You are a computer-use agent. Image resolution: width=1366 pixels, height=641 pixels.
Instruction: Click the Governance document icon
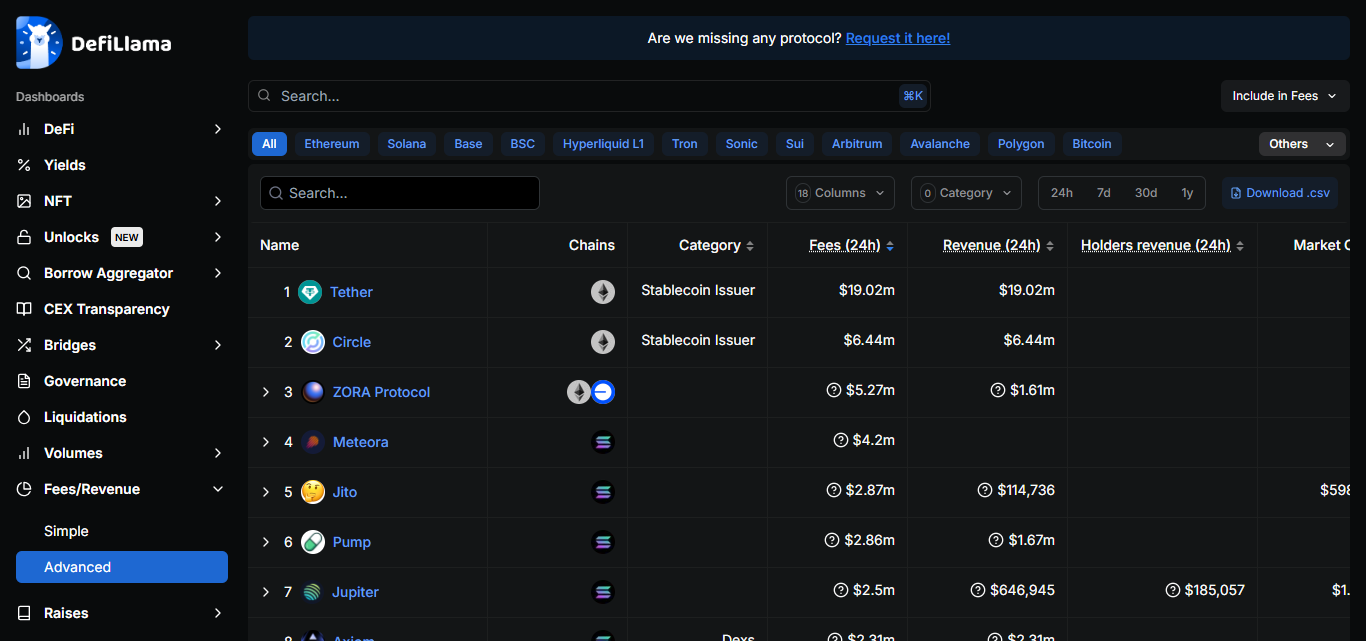click(24, 381)
